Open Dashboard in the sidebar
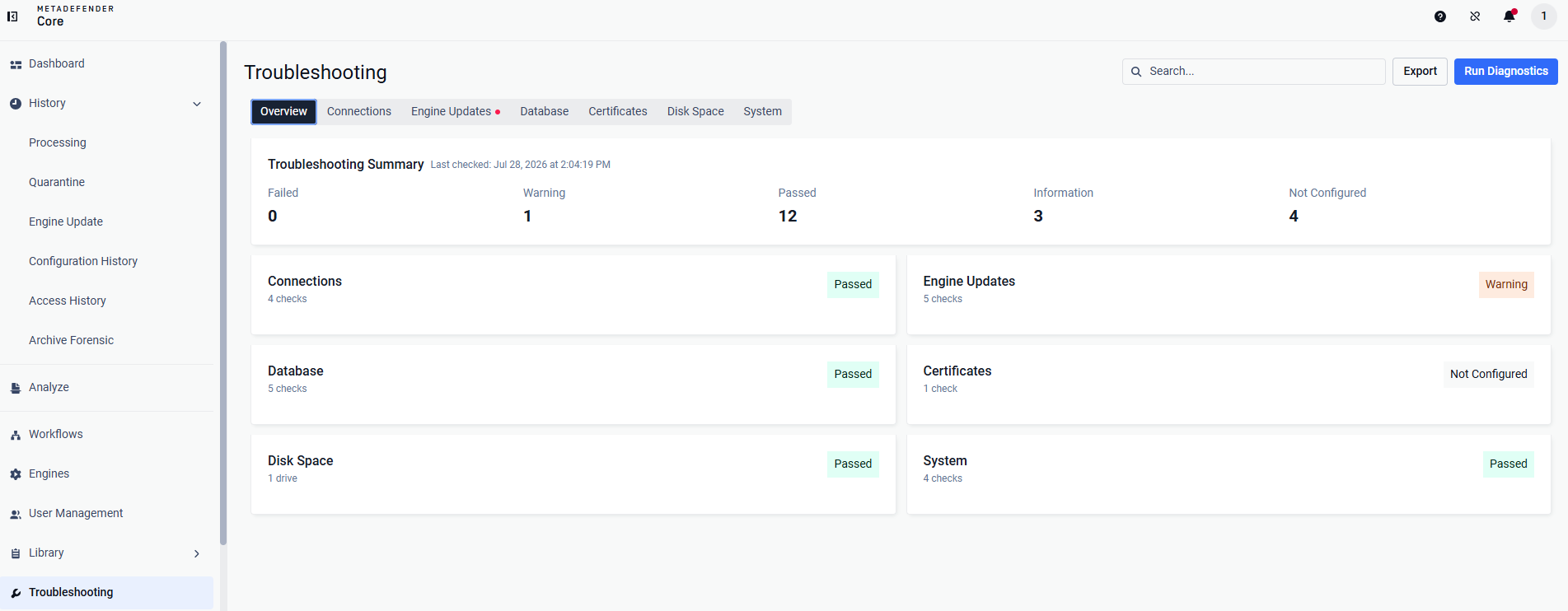This screenshot has width=1568, height=611. (x=57, y=64)
